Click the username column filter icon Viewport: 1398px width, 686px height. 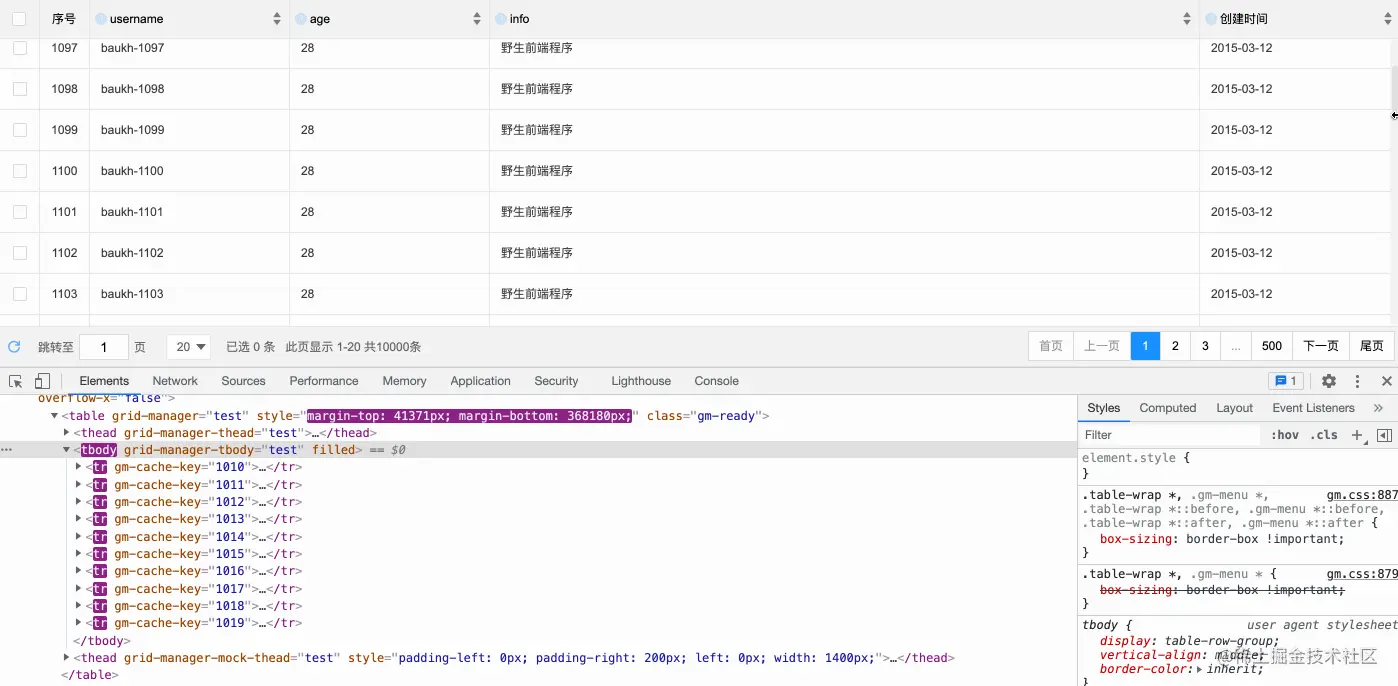click(x=101, y=19)
